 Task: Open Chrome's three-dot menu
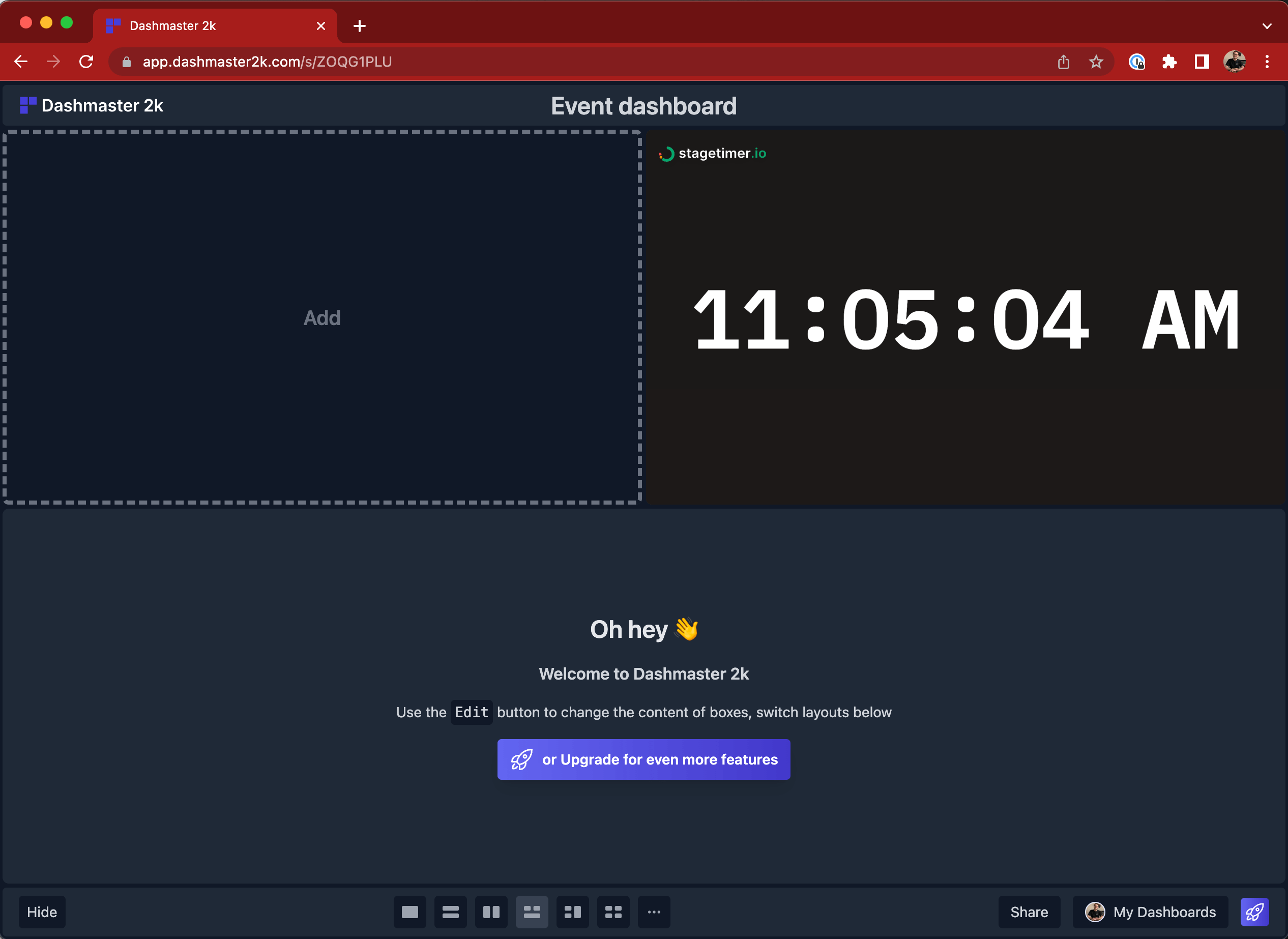1267,62
